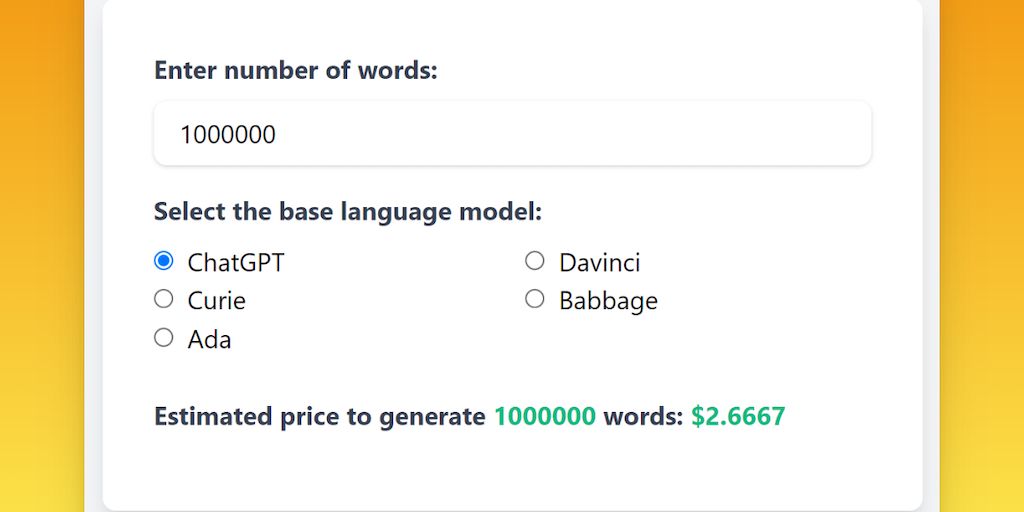Click the 1000000 value inside the input box
The height and width of the screenshot is (512, 1024).
[228, 134]
